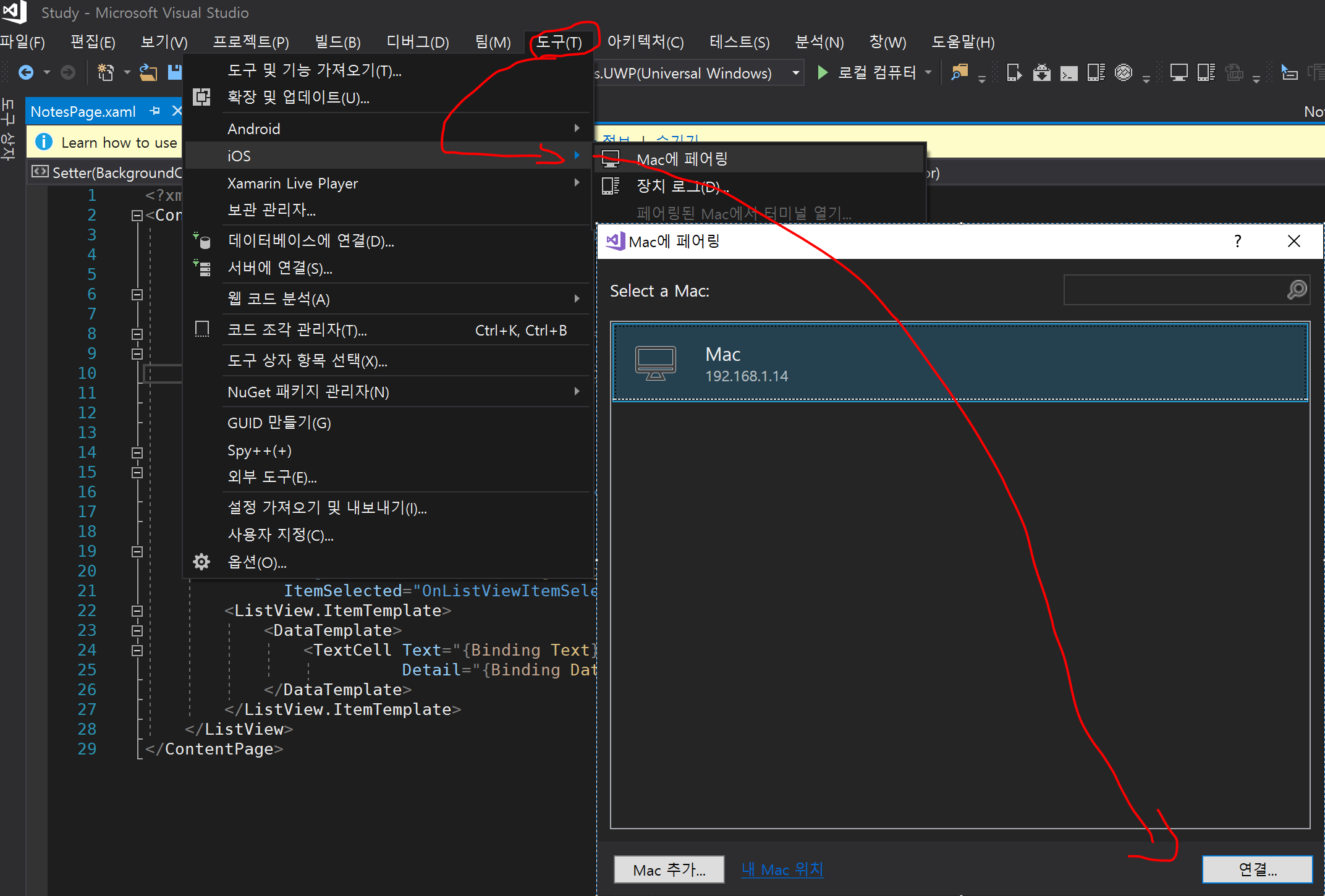Click the 연결... connect button
The width and height of the screenshot is (1325, 896).
[x=1256, y=869]
